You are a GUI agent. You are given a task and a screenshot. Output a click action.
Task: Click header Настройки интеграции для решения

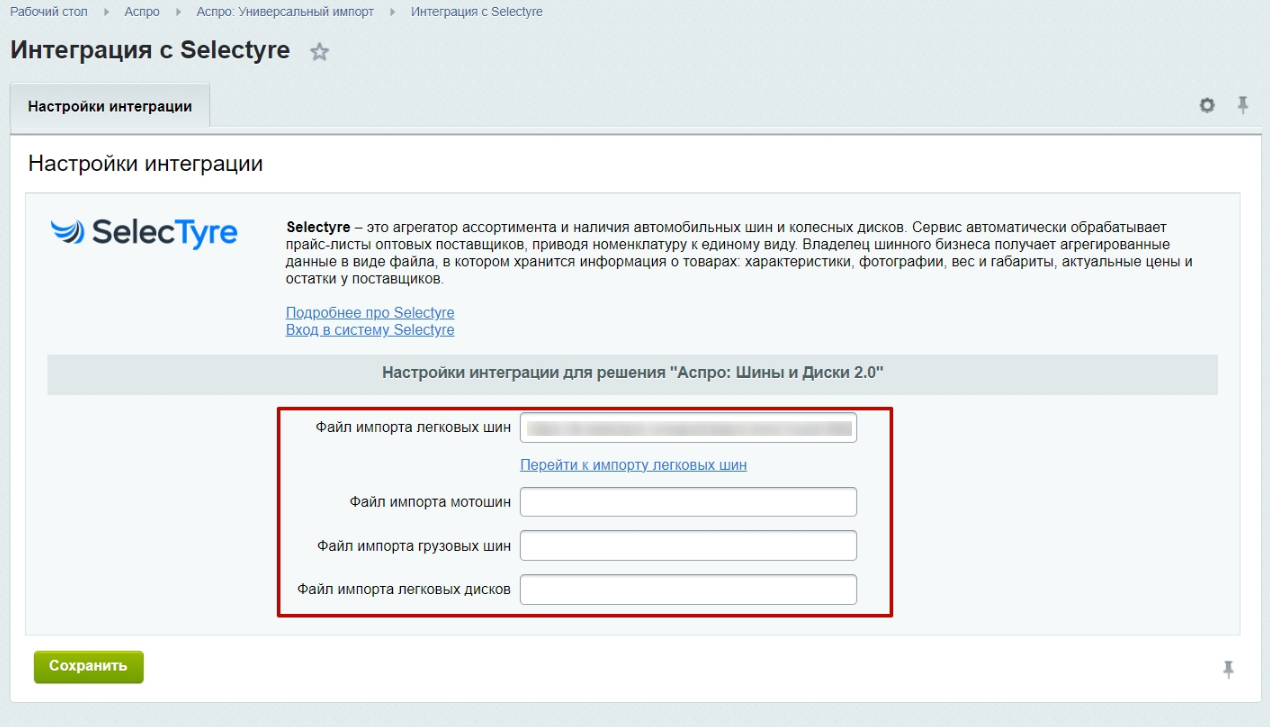(x=633, y=373)
